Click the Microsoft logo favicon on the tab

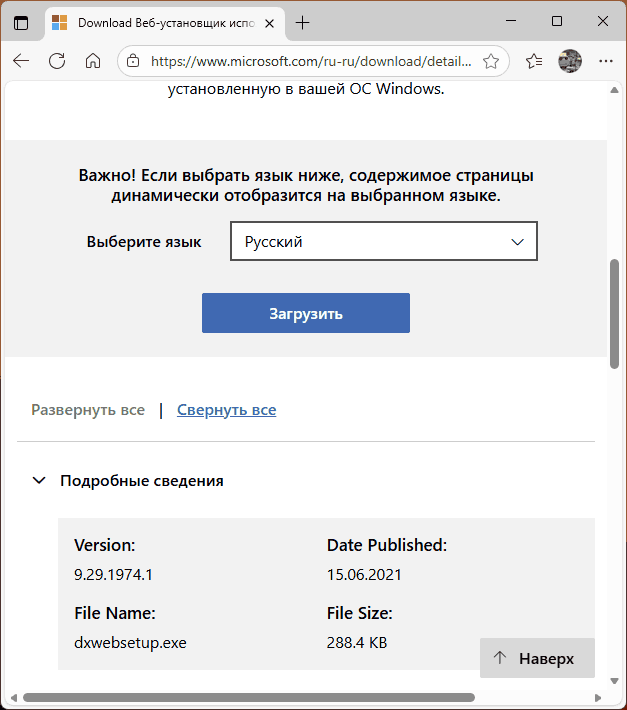tap(59, 23)
